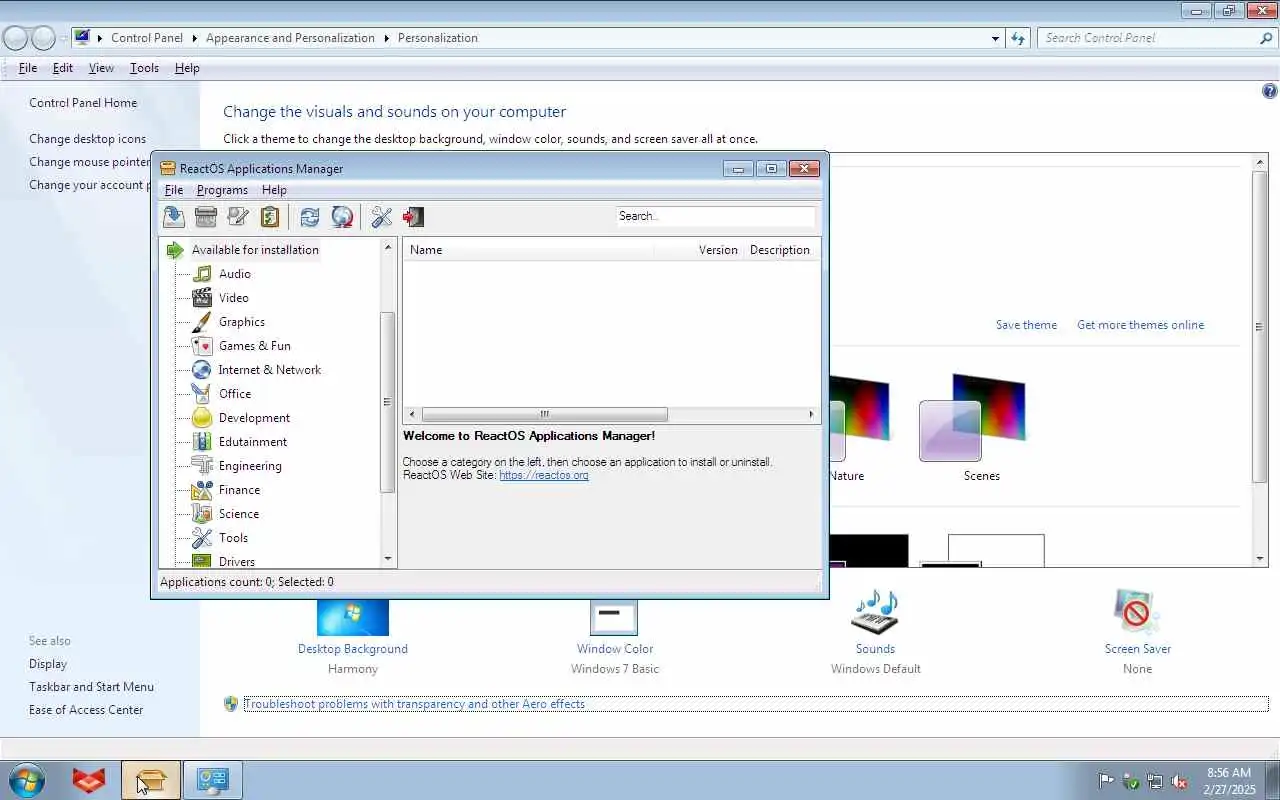Open Settings via the wrench and screwdriver icon
The image size is (1280, 800).
point(382,216)
